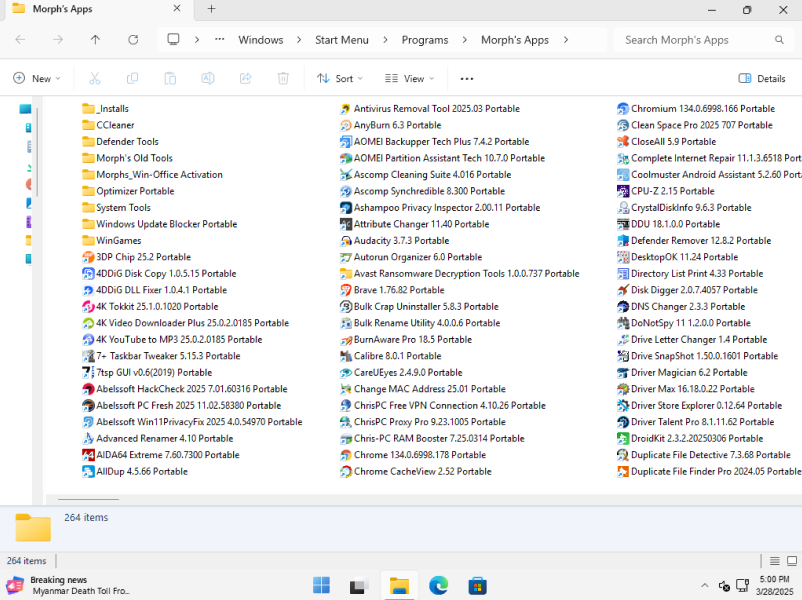Click the Forward navigation arrow

pos(58,39)
